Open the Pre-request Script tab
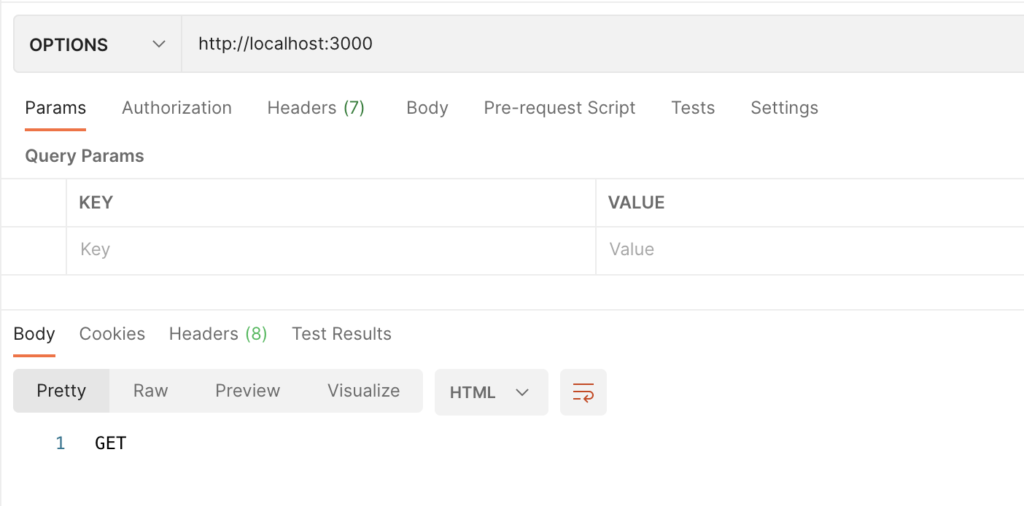This screenshot has width=1024, height=506. pos(560,108)
